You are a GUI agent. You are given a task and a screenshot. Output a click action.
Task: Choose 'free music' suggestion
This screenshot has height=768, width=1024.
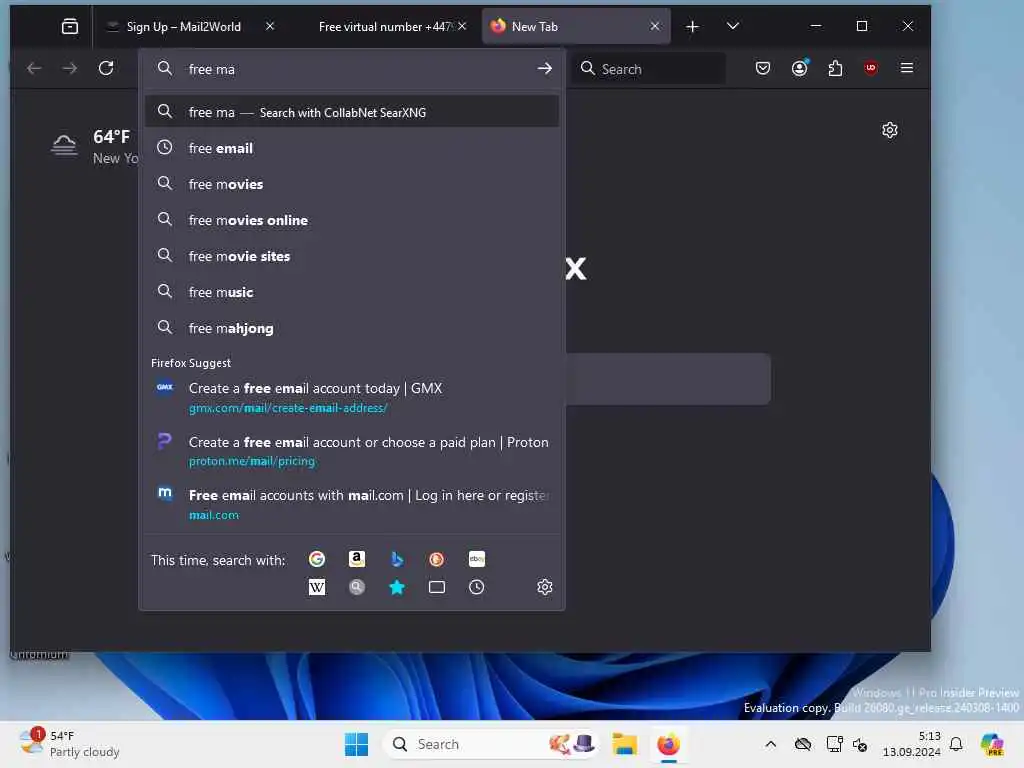[x=352, y=292]
